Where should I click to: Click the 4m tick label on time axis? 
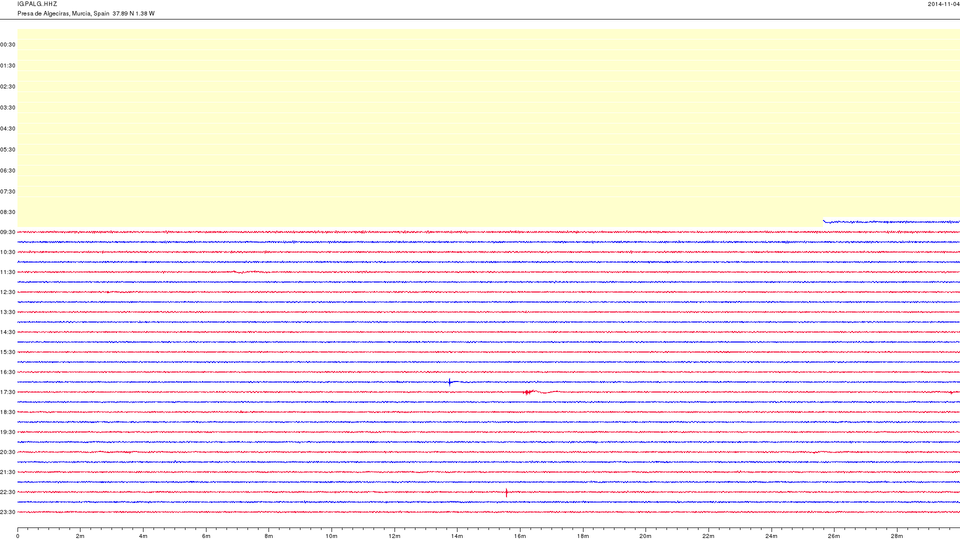coord(143,536)
